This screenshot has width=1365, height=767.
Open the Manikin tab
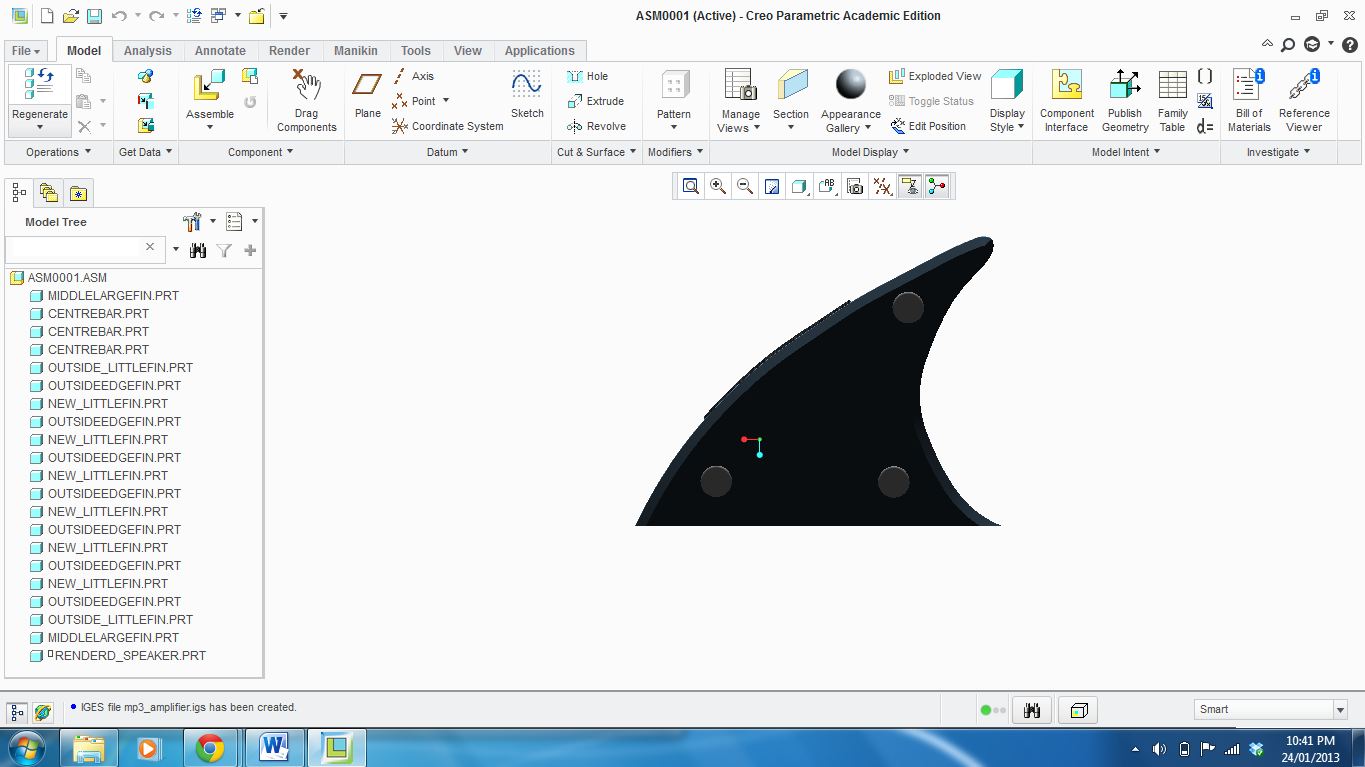coord(356,51)
